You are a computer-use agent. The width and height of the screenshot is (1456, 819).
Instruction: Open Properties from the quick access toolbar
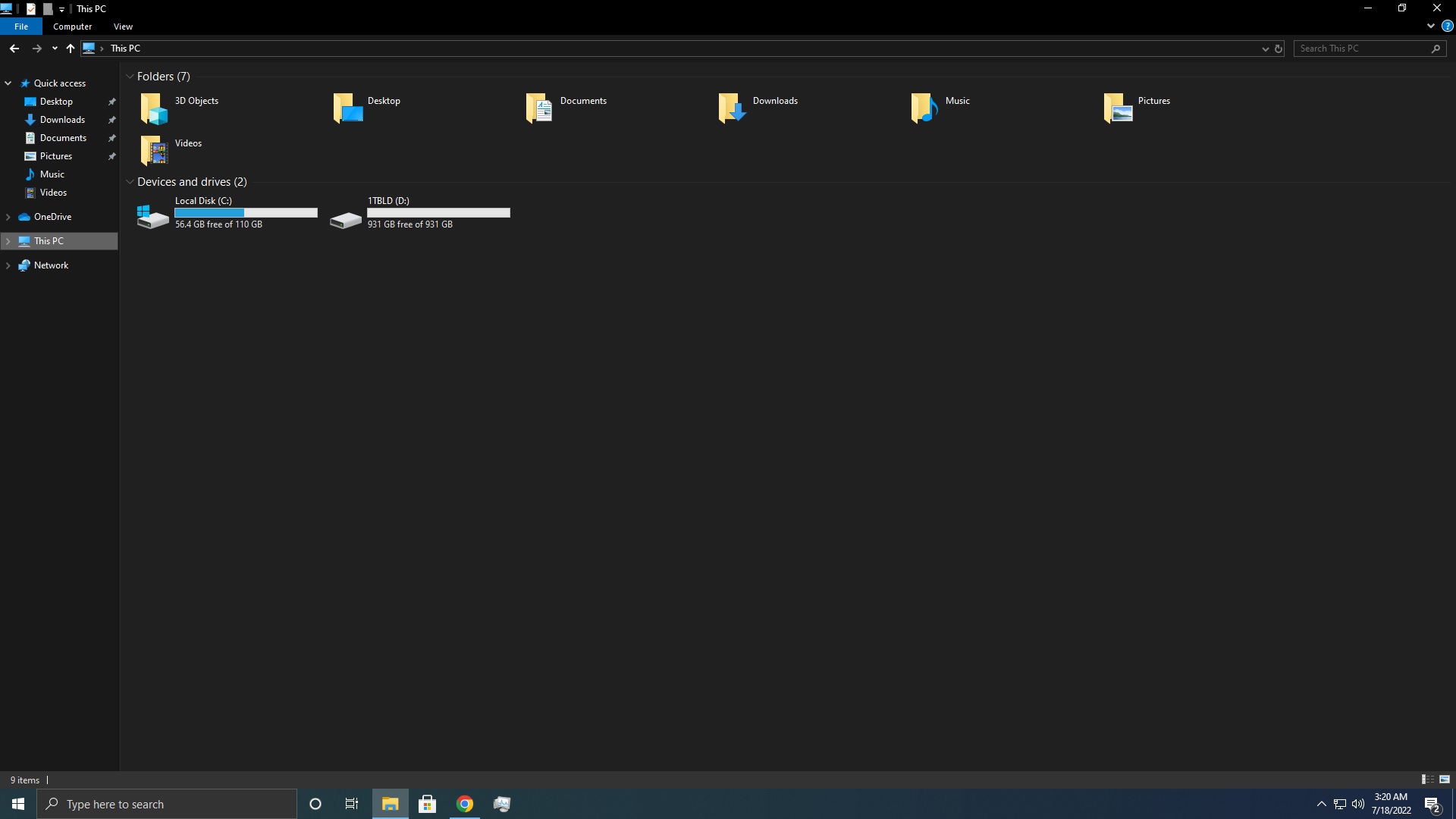[x=31, y=8]
